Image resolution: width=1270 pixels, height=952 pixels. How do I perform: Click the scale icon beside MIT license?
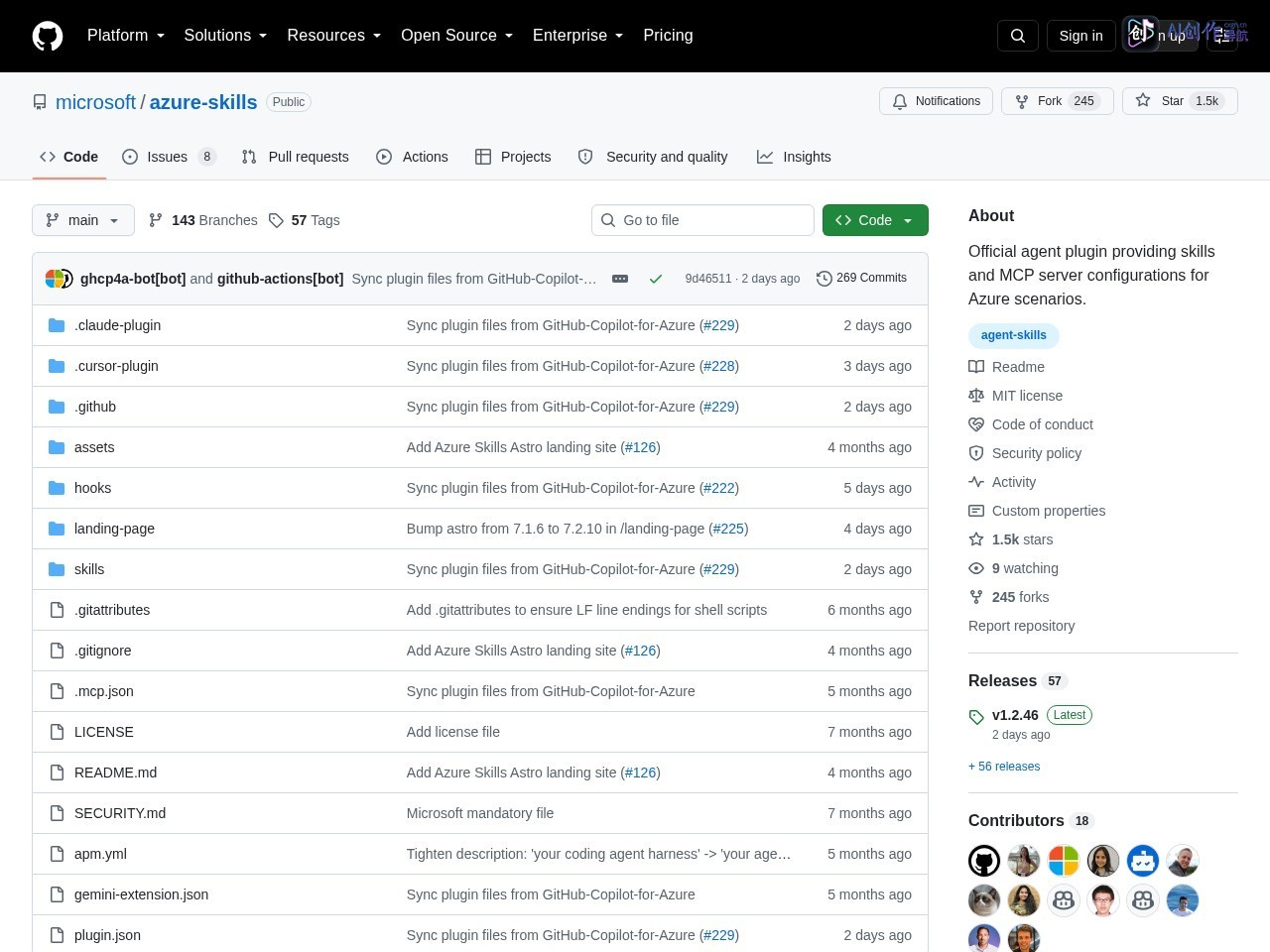point(976,396)
